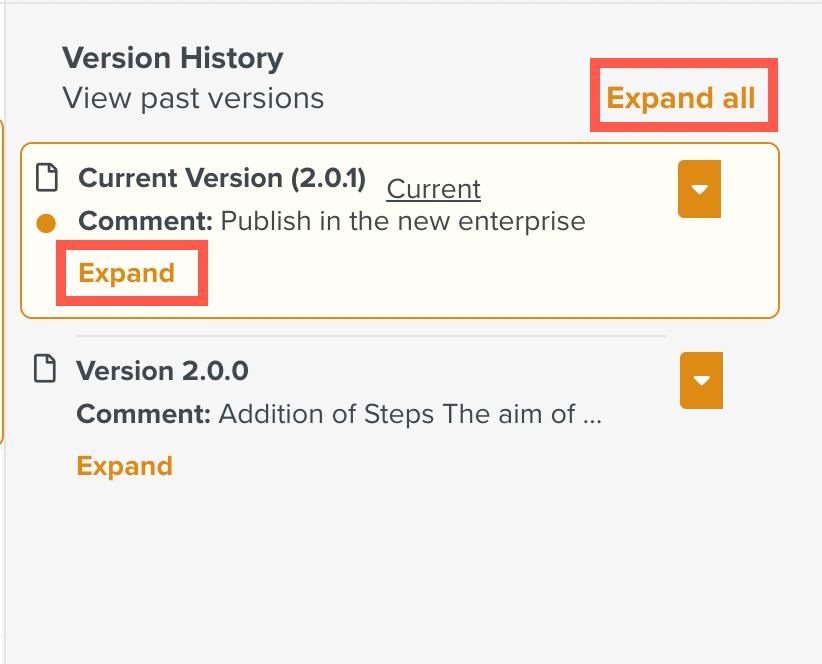Screen dimensions: 822x664
Task: Click the document icon beside Version 2.0.0
Action: 45,368
